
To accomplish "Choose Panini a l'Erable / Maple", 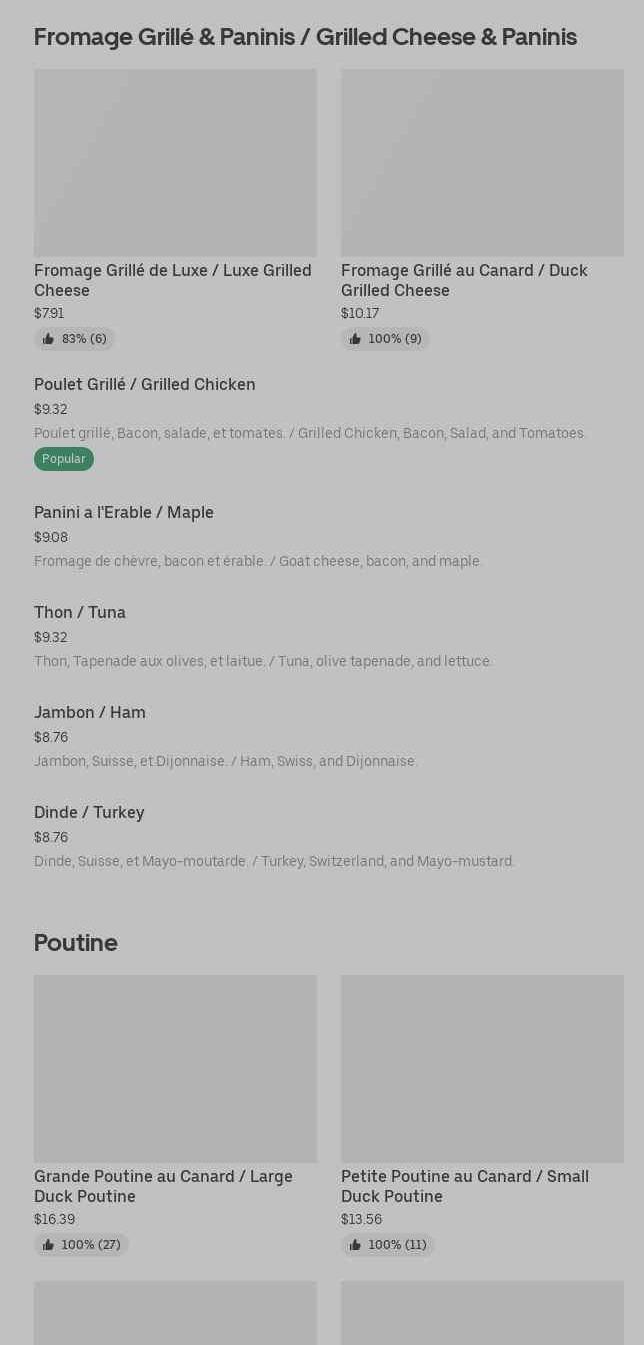I will coord(322,536).
